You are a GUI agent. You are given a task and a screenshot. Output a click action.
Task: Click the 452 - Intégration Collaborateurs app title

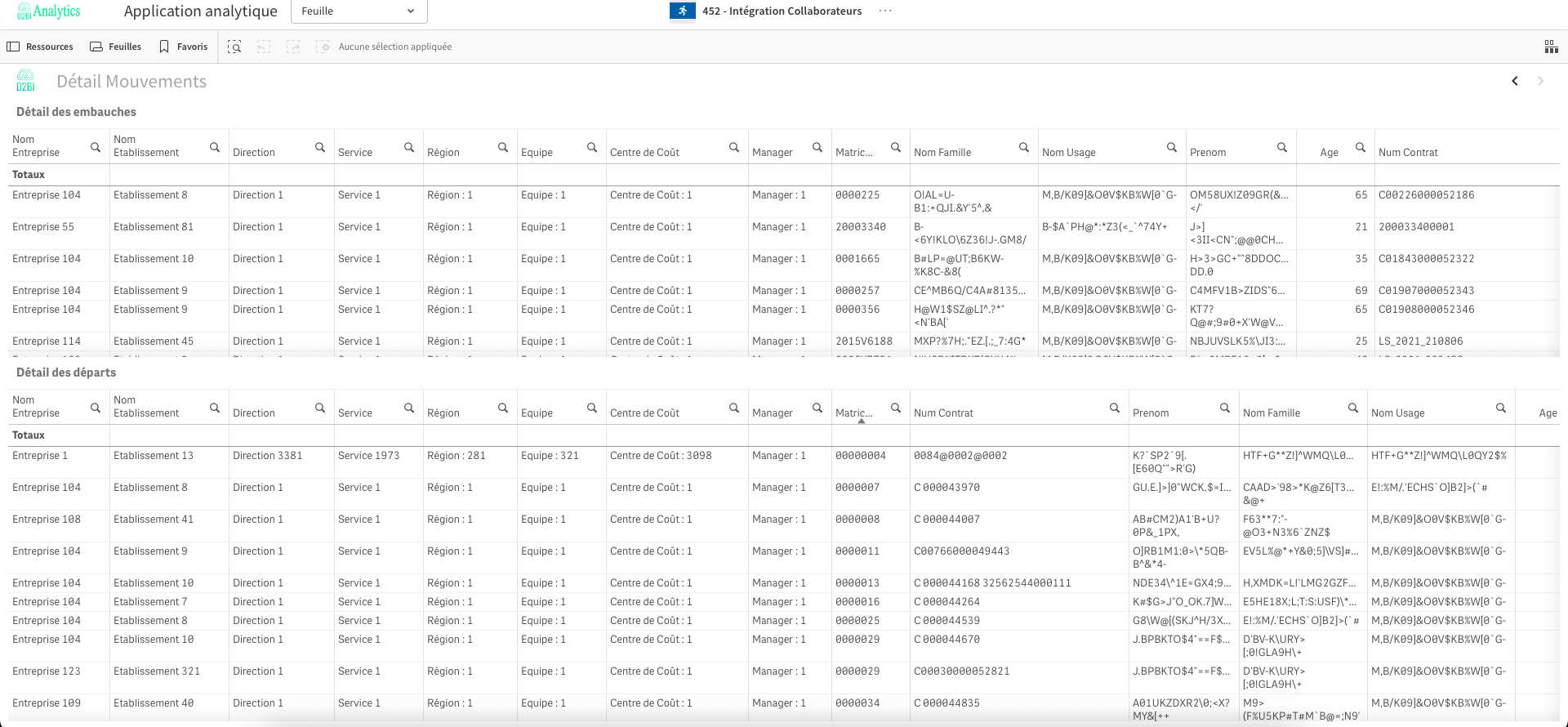click(781, 11)
